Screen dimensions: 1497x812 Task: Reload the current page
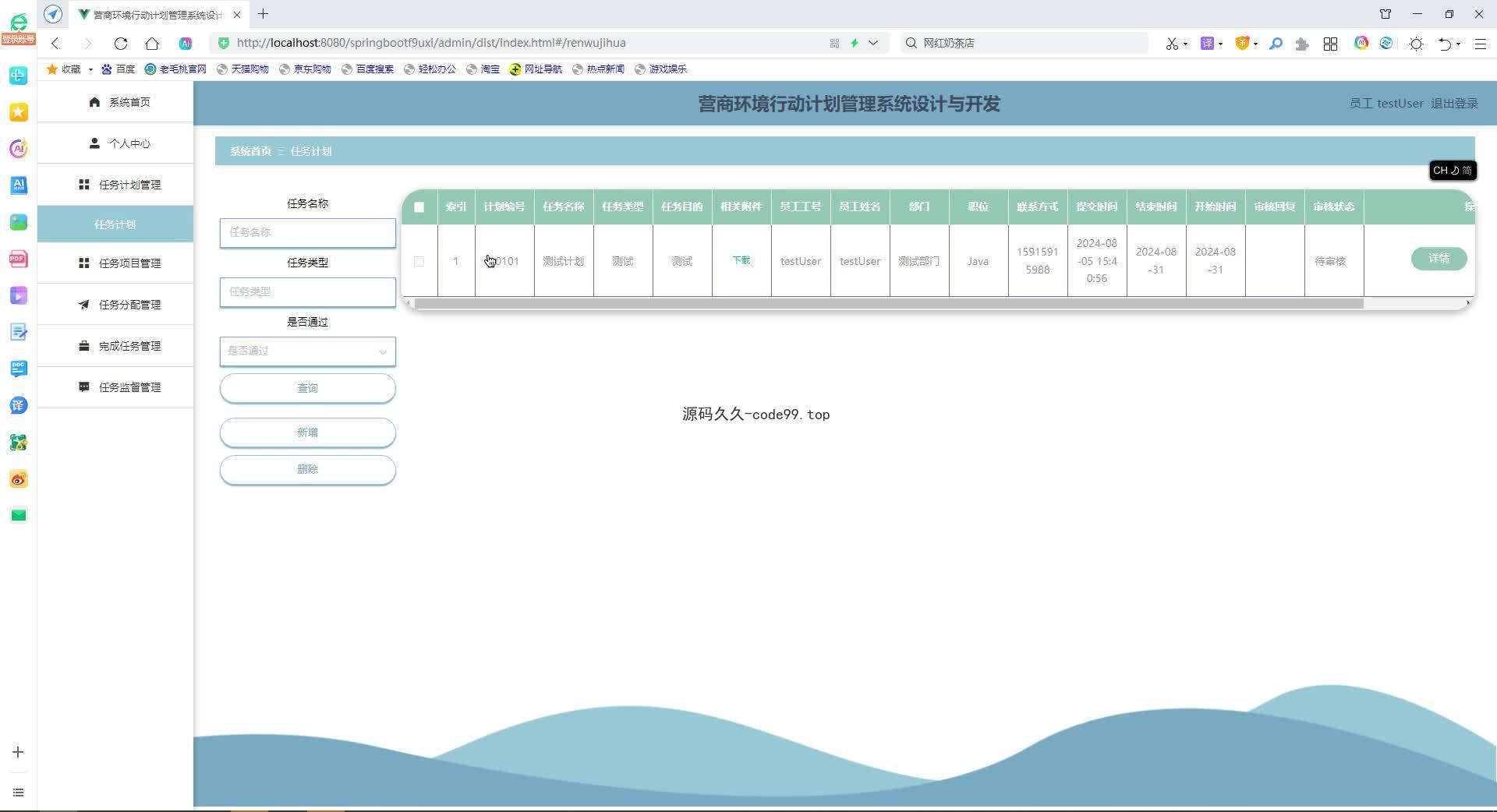(x=120, y=44)
